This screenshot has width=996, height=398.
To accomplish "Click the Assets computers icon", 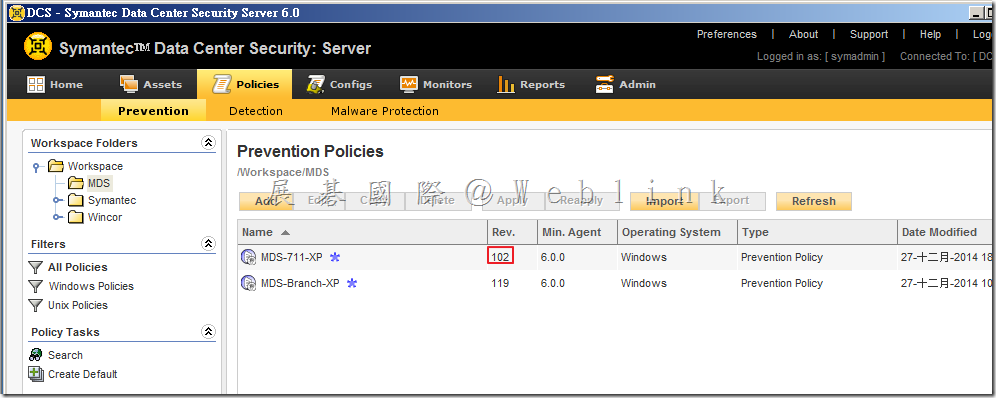I will click(x=128, y=84).
